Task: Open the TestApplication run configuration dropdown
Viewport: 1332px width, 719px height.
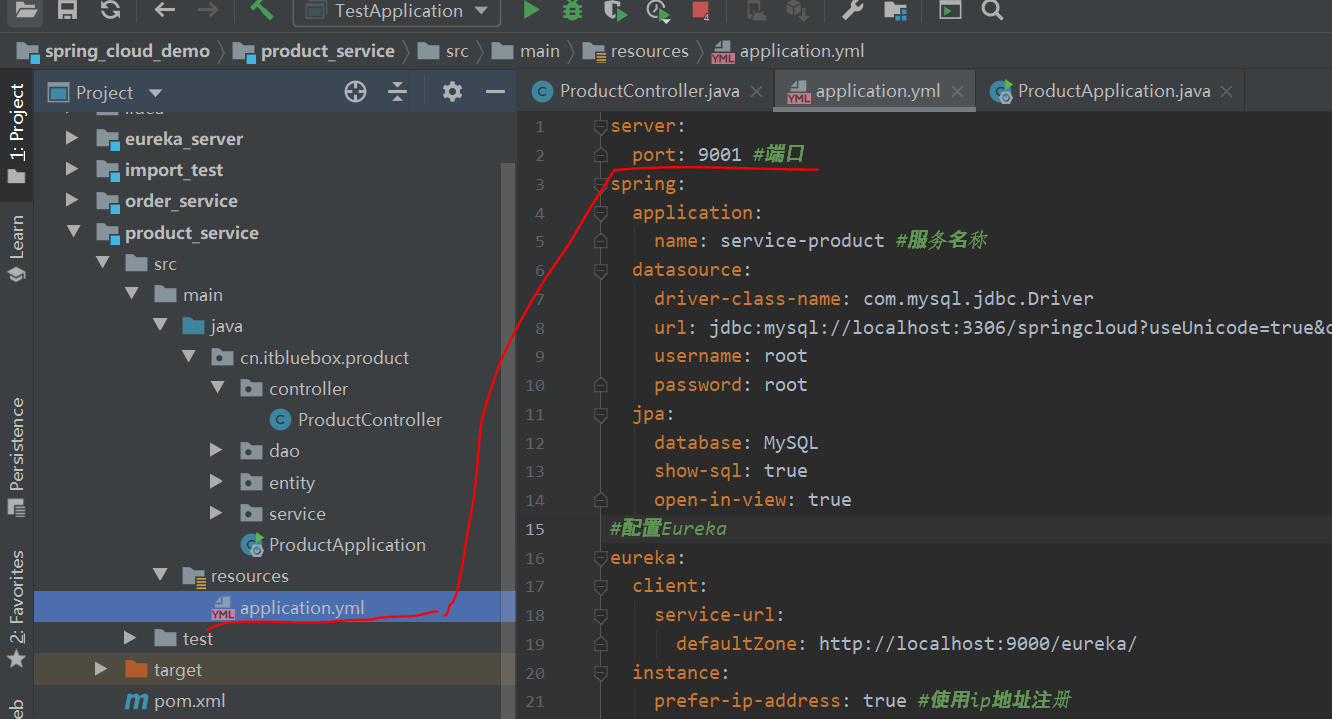Action: click(x=397, y=11)
